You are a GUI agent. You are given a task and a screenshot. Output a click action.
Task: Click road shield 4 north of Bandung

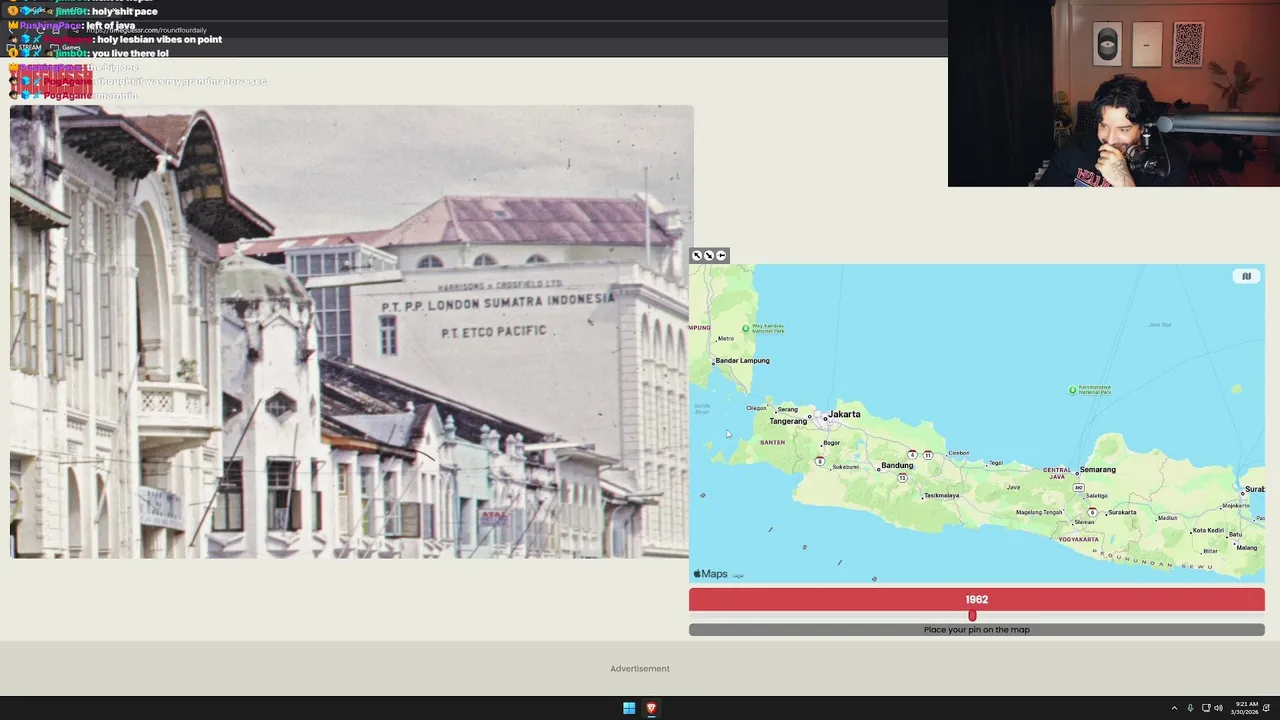click(912, 455)
